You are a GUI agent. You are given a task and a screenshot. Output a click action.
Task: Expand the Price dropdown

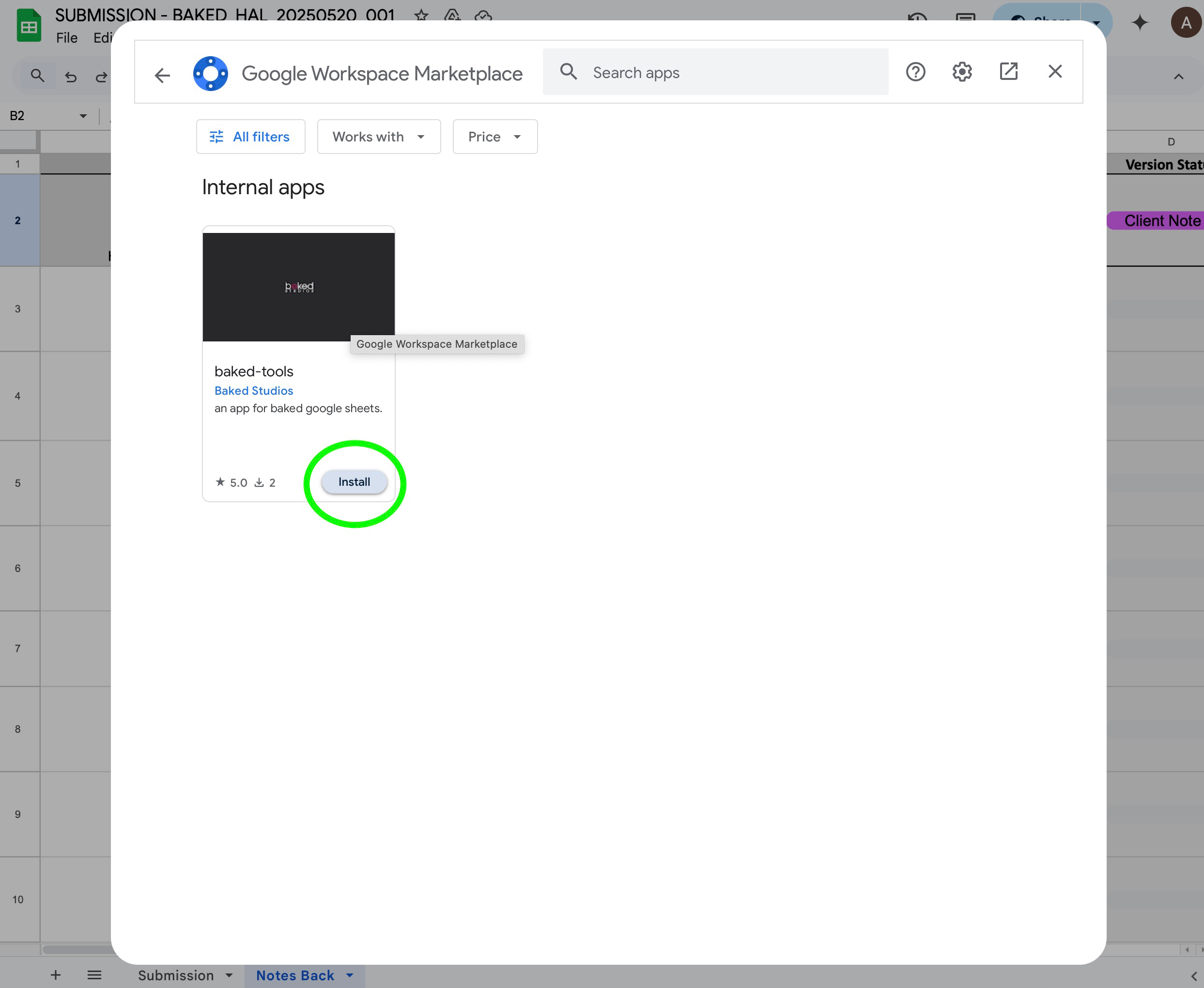coord(494,137)
